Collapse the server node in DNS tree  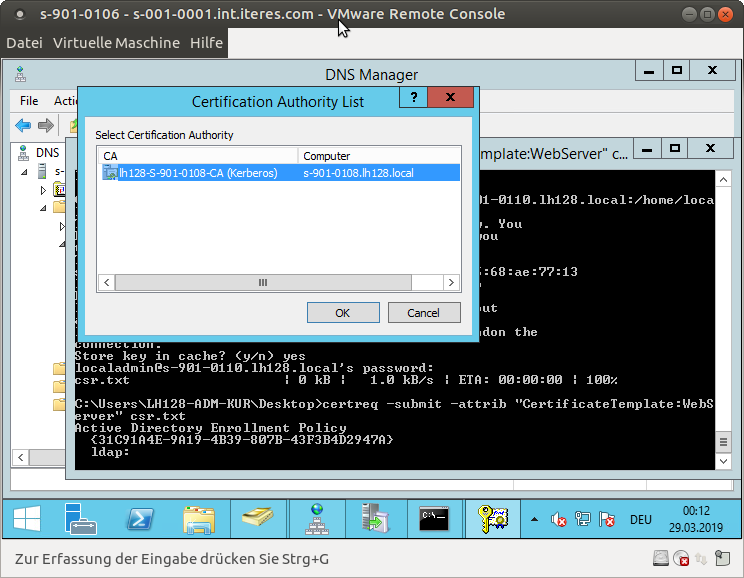point(24,171)
